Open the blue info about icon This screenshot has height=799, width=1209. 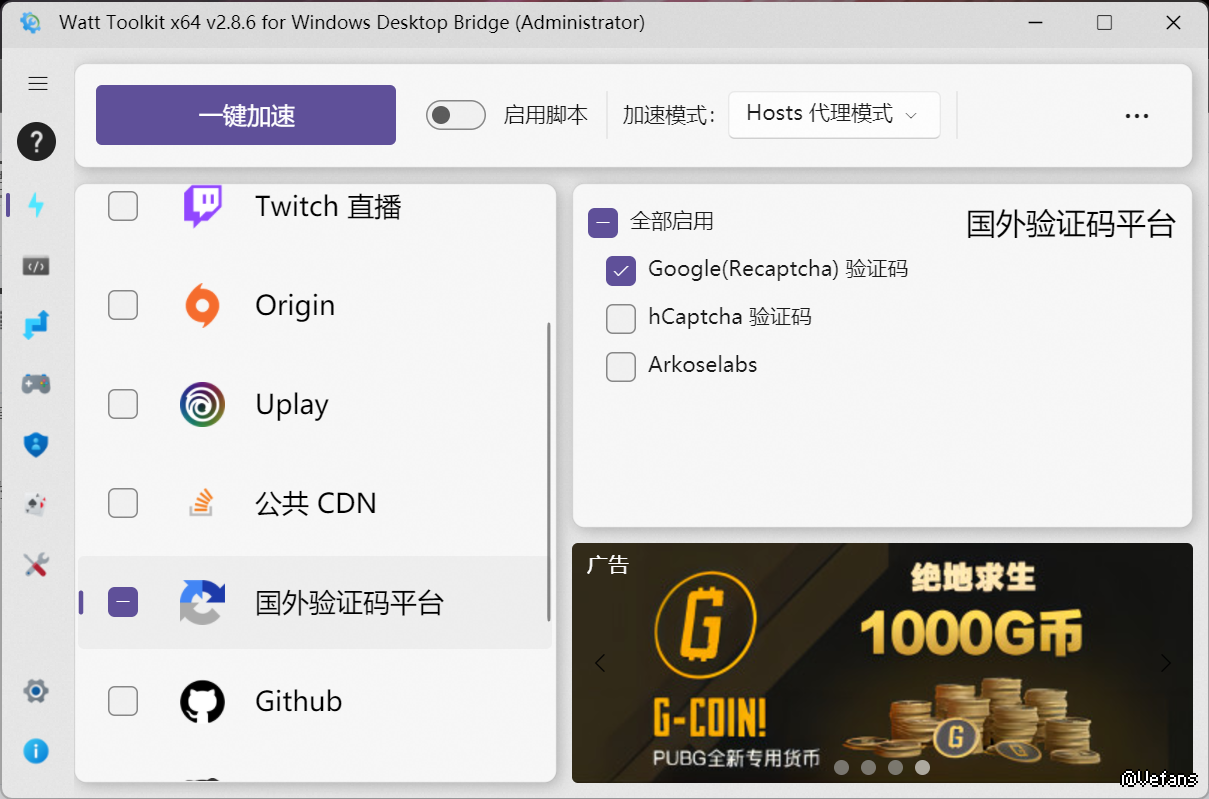[36, 750]
